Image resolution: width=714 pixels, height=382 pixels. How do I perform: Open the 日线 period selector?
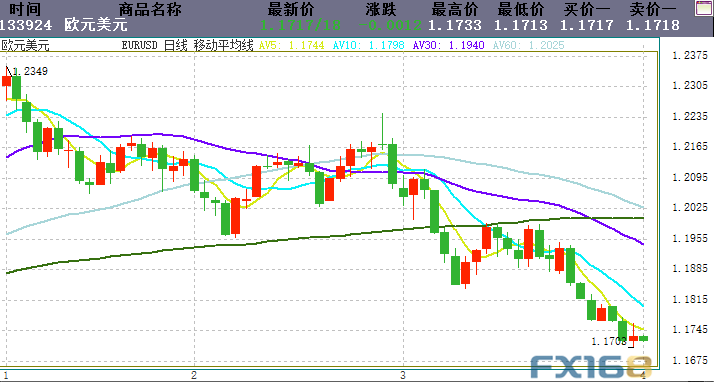(175, 45)
